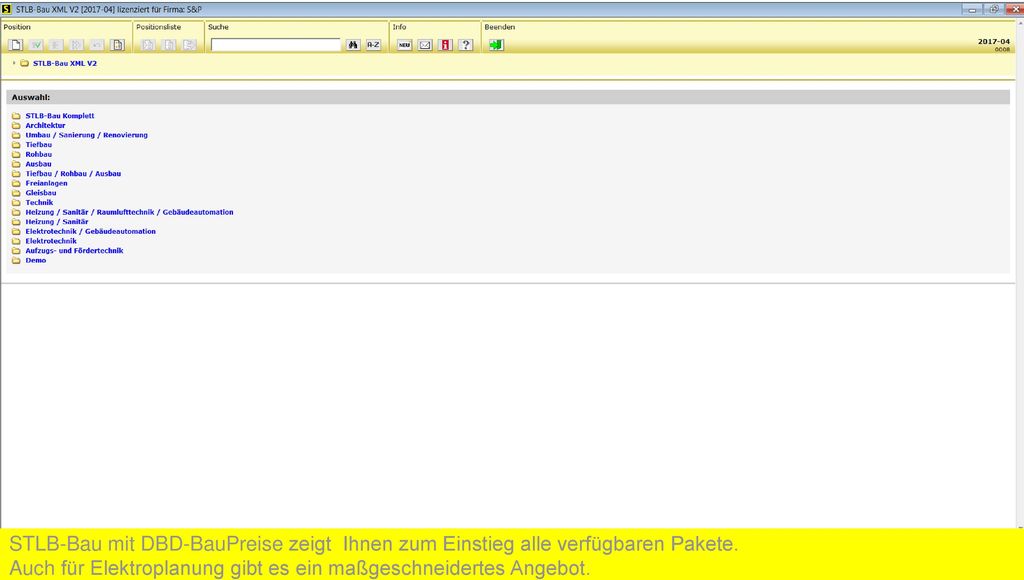Click the Auswahl: header text
The image size is (1024, 580).
click(31, 97)
